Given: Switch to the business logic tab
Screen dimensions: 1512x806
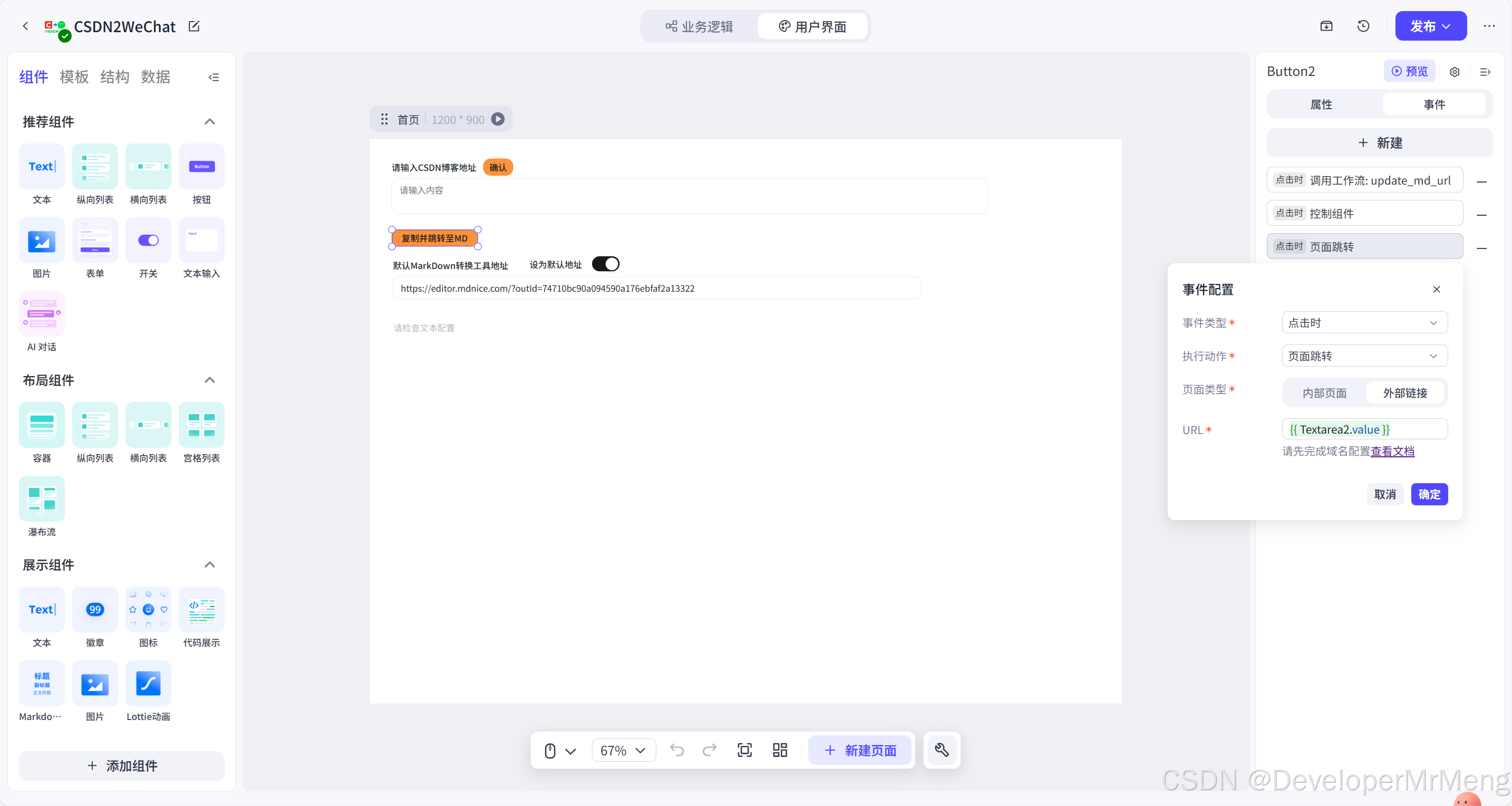Looking at the screenshot, I should tap(699, 26).
